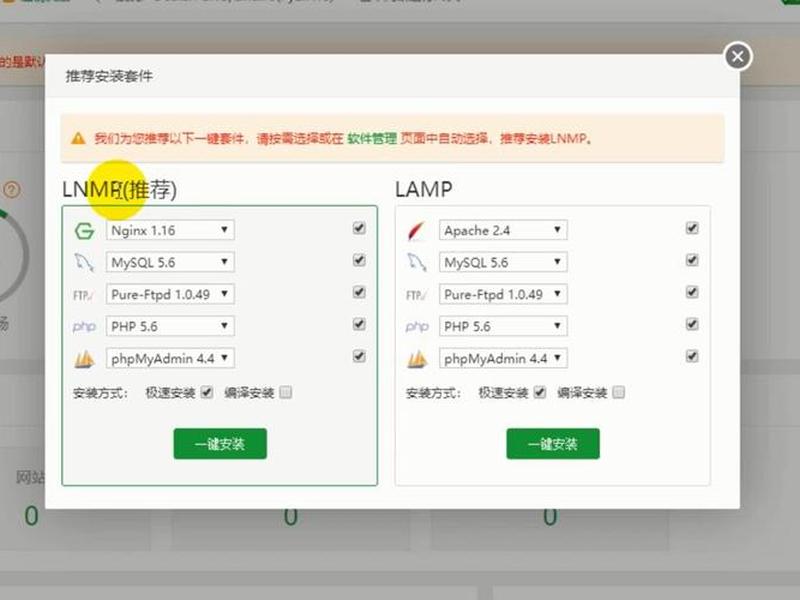800x600 pixels.
Task: Uncheck LAMP MySQL 5.6 checkbox
Action: tap(692, 260)
